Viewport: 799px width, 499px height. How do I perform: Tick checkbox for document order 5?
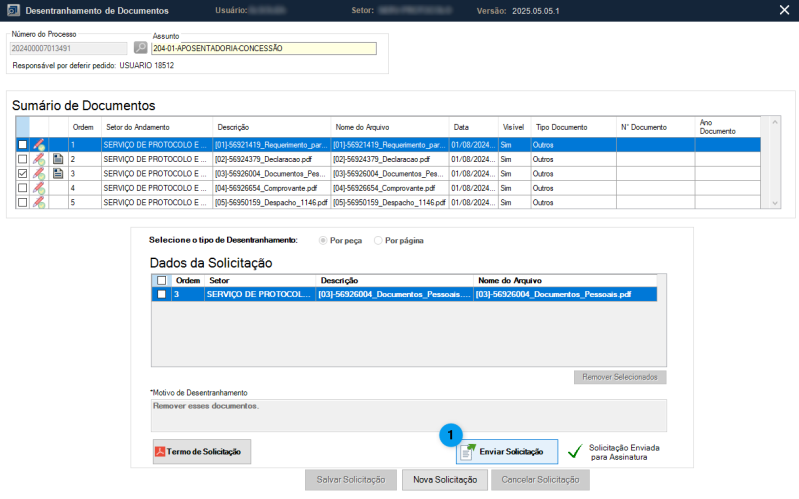point(22,202)
